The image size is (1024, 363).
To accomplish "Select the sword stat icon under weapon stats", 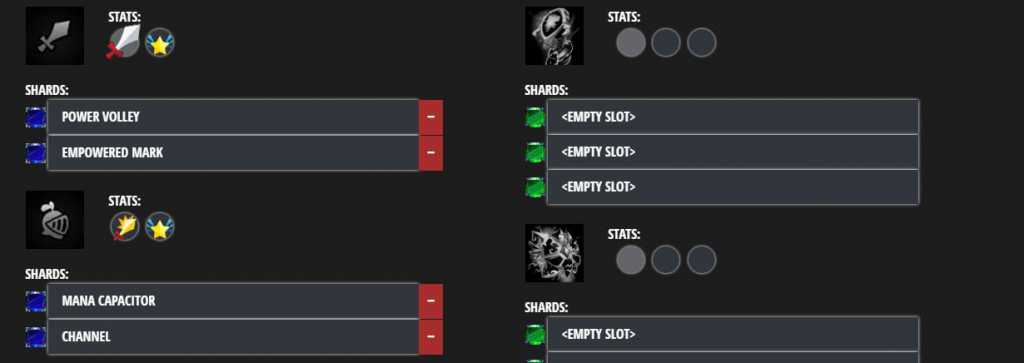I will click(x=123, y=42).
